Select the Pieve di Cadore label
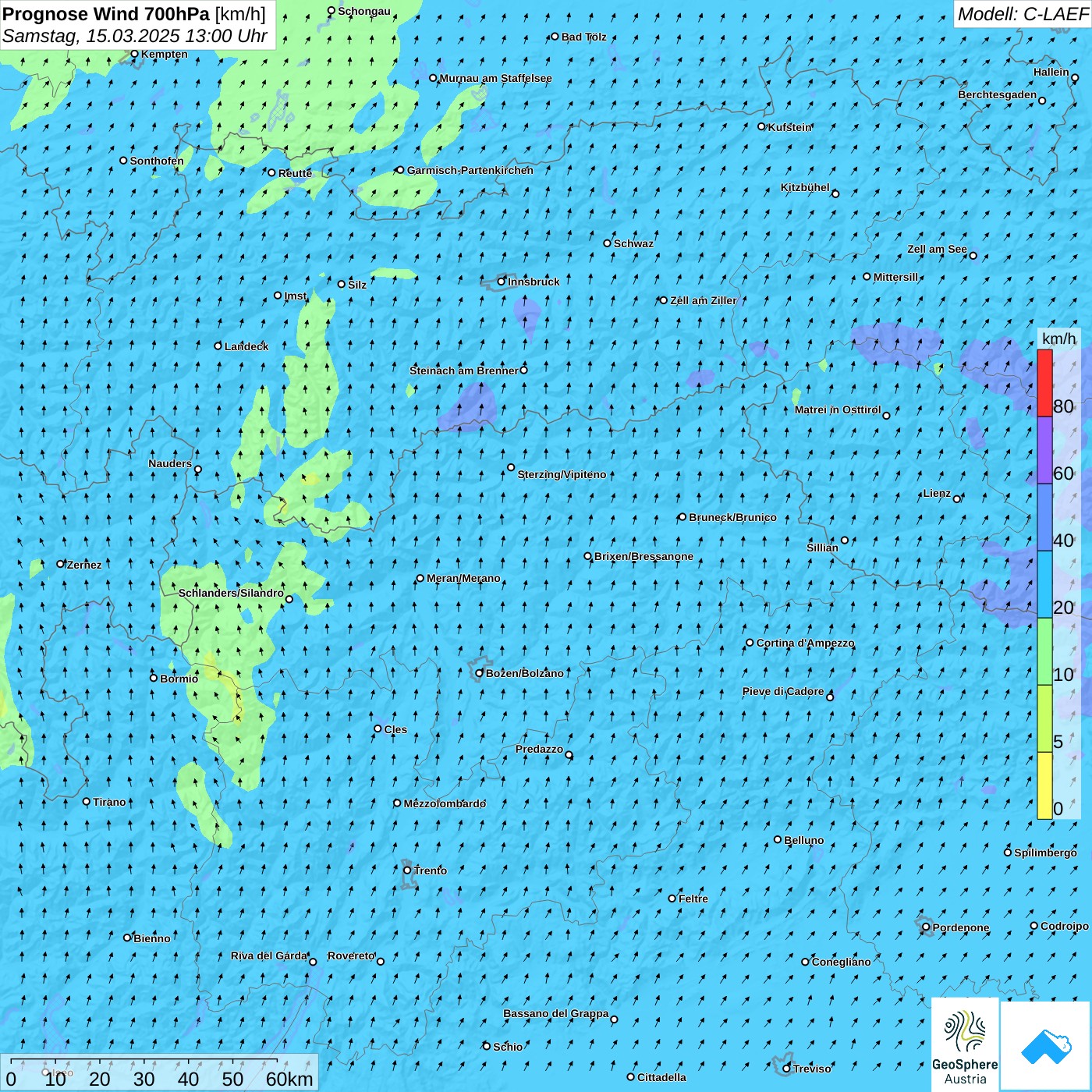 (783, 691)
